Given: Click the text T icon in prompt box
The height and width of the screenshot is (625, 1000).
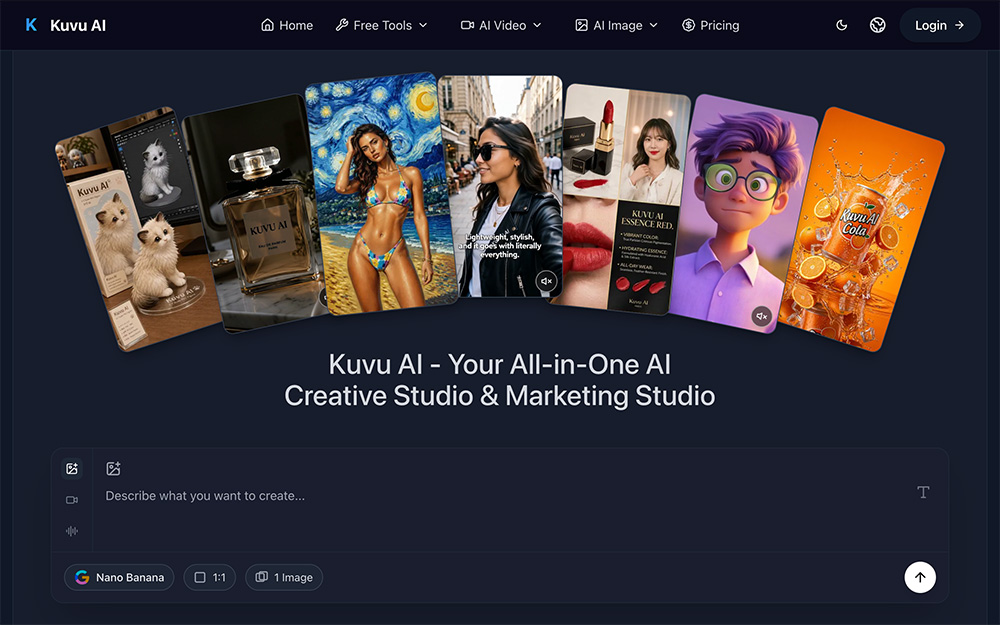Looking at the screenshot, I should tap(923, 492).
